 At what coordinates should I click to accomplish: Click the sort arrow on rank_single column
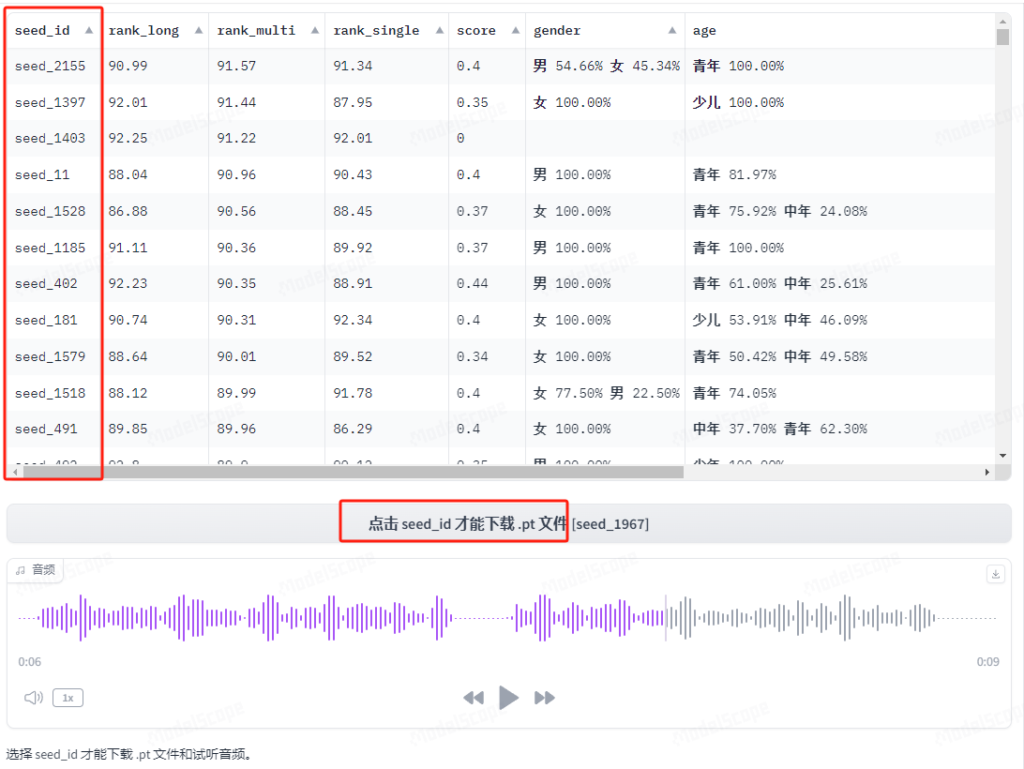(441, 30)
